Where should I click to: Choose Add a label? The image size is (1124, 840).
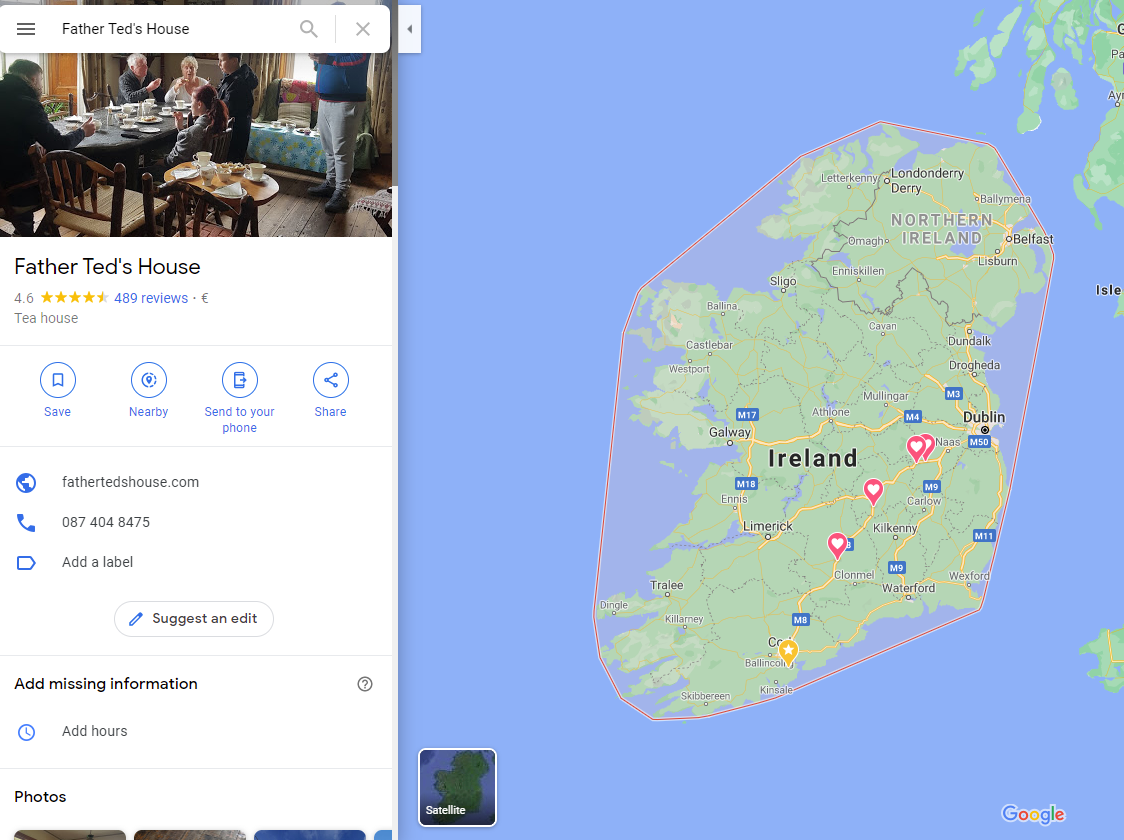[97, 563]
